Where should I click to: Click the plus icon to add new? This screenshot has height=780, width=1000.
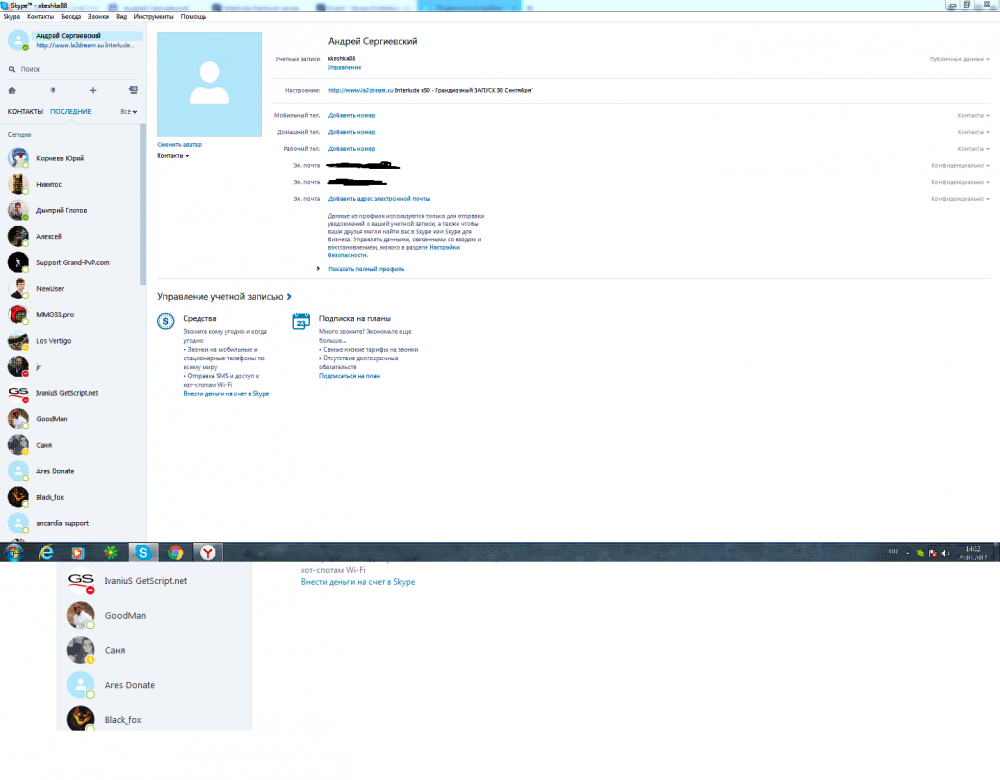[93, 90]
